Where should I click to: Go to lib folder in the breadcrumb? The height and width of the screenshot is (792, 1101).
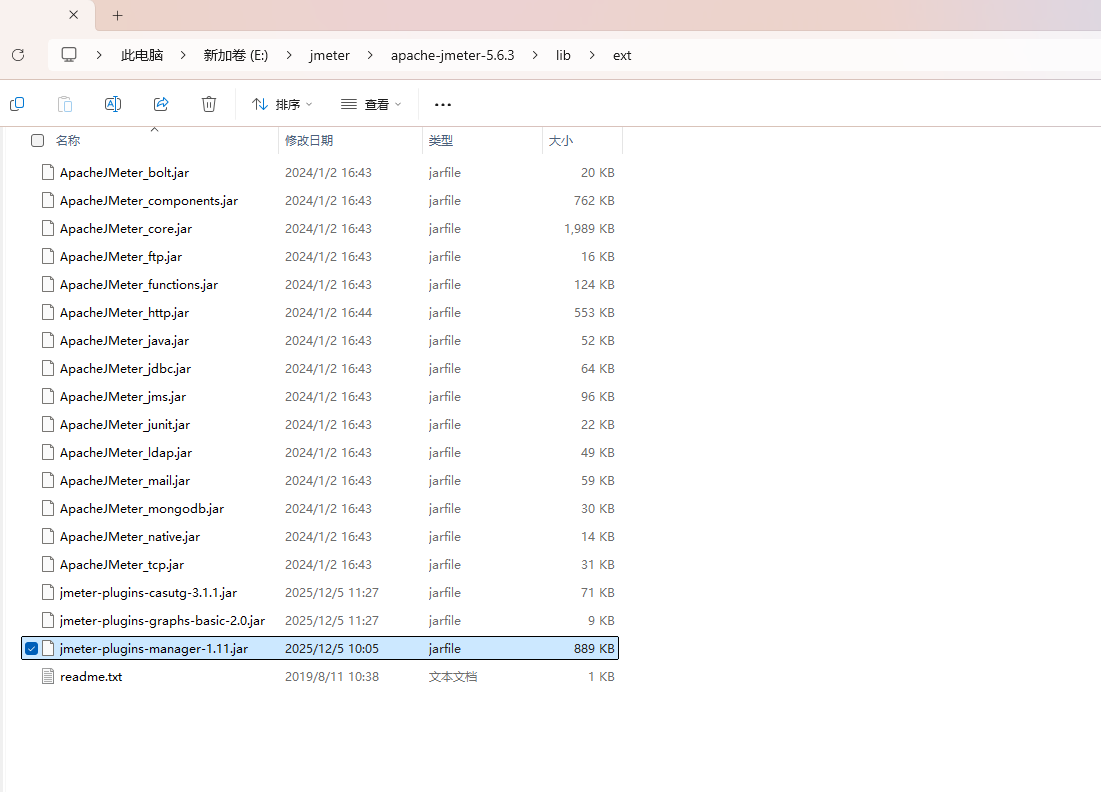[x=563, y=55]
